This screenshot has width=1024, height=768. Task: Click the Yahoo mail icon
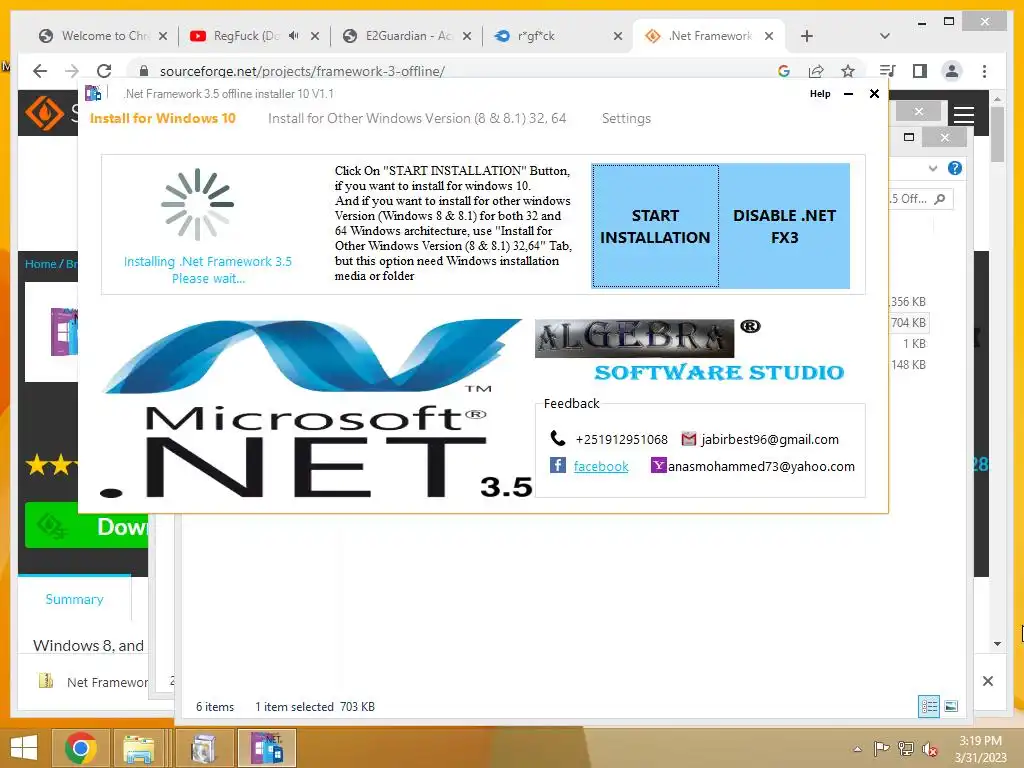(x=658, y=465)
